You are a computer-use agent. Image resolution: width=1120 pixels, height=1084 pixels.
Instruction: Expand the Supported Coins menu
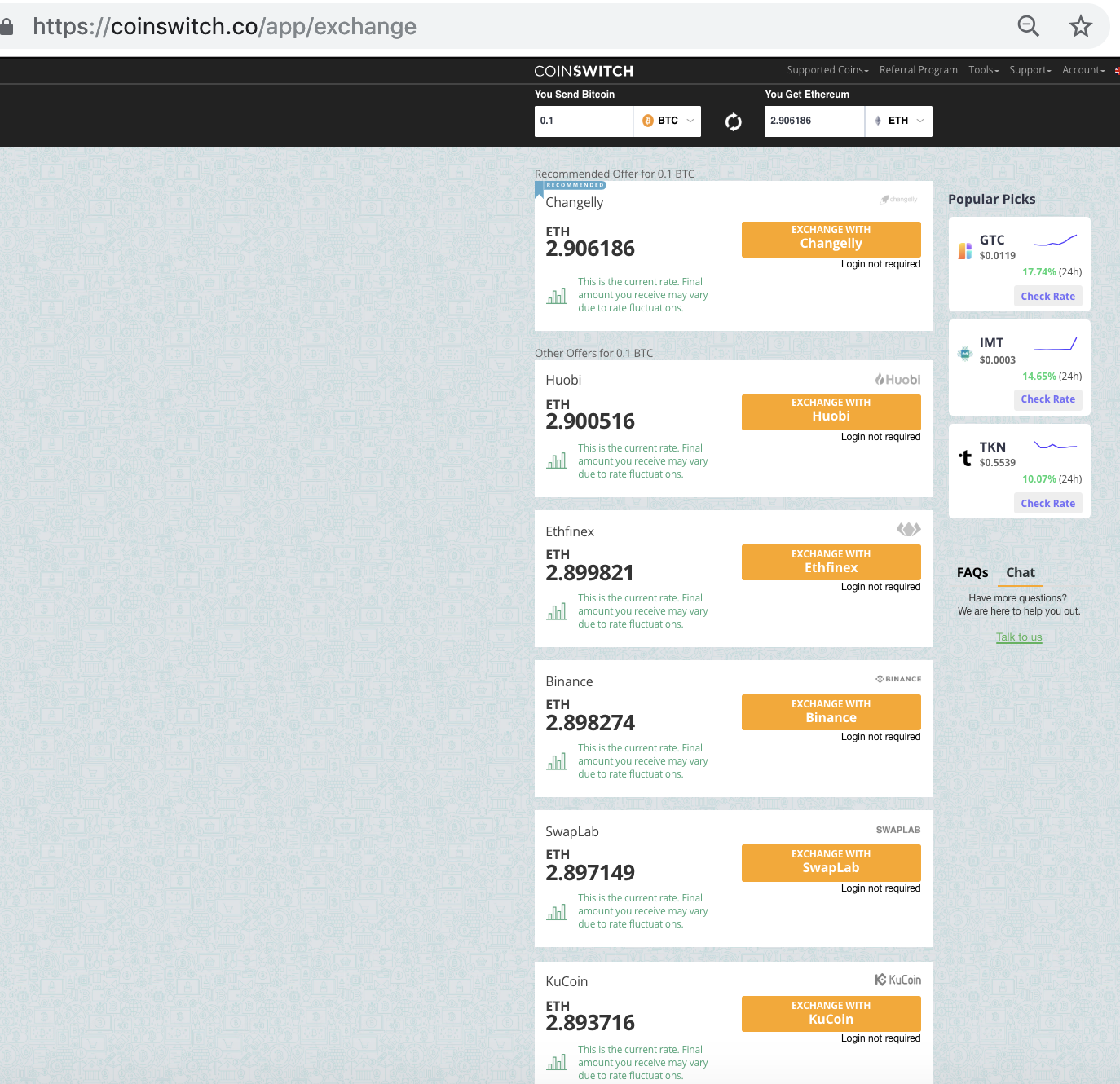tap(827, 70)
